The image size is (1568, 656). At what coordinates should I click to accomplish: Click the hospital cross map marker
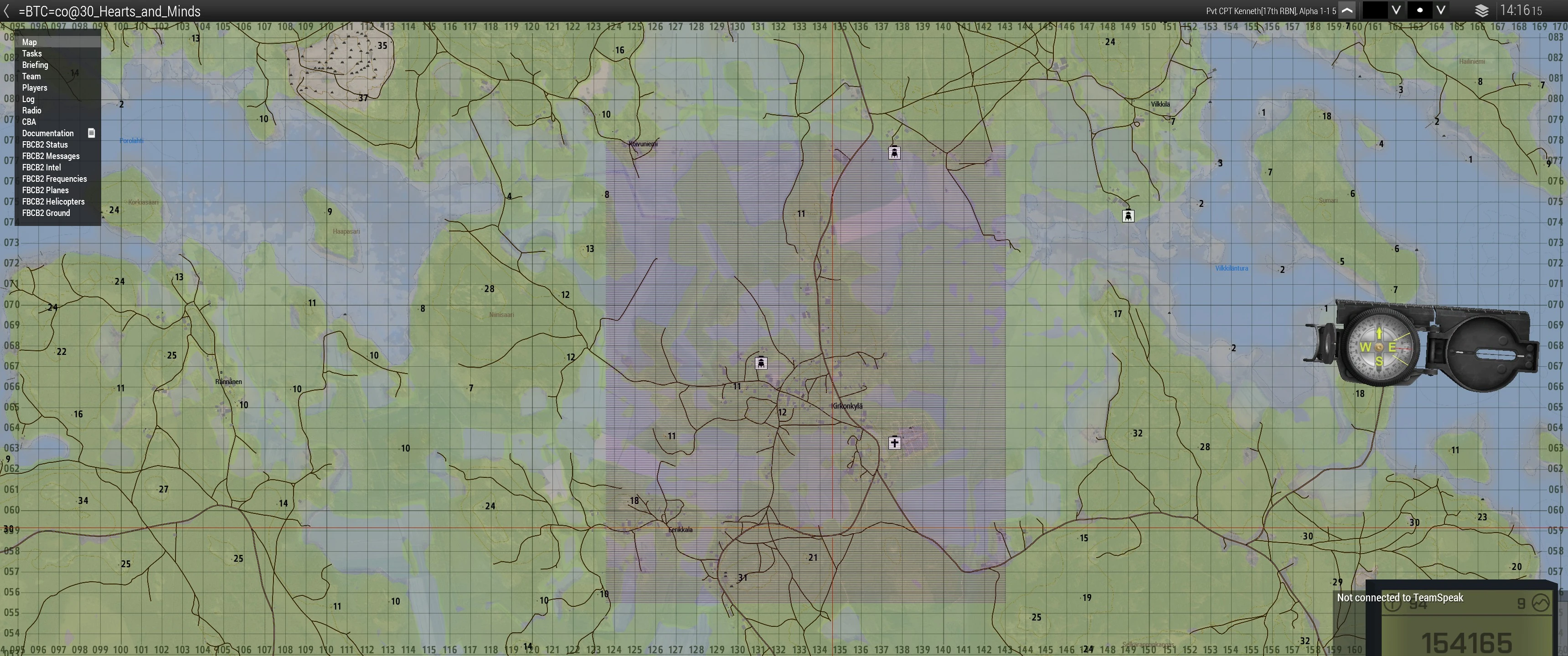(x=894, y=442)
